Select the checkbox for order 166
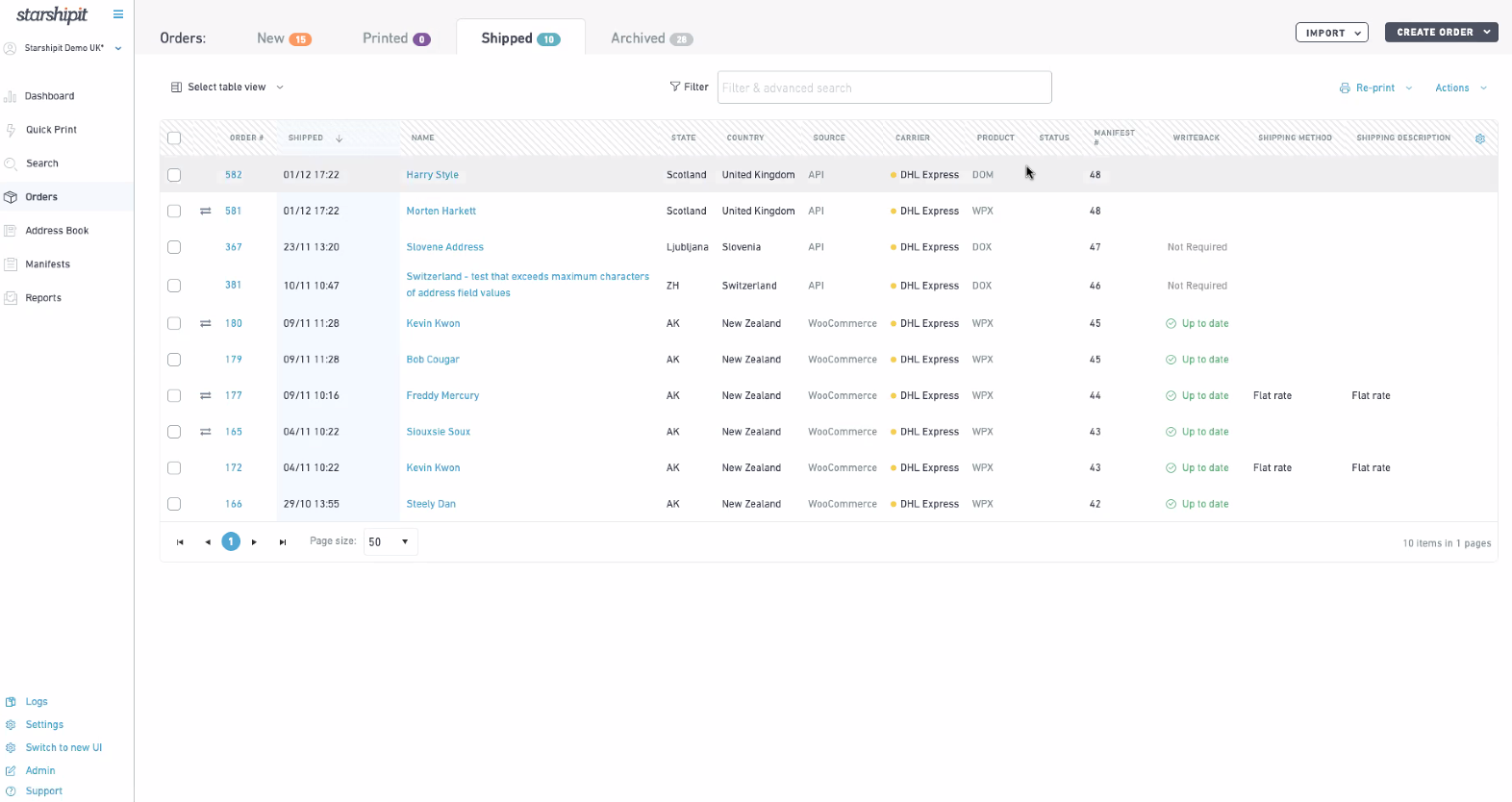 [174, 504]
